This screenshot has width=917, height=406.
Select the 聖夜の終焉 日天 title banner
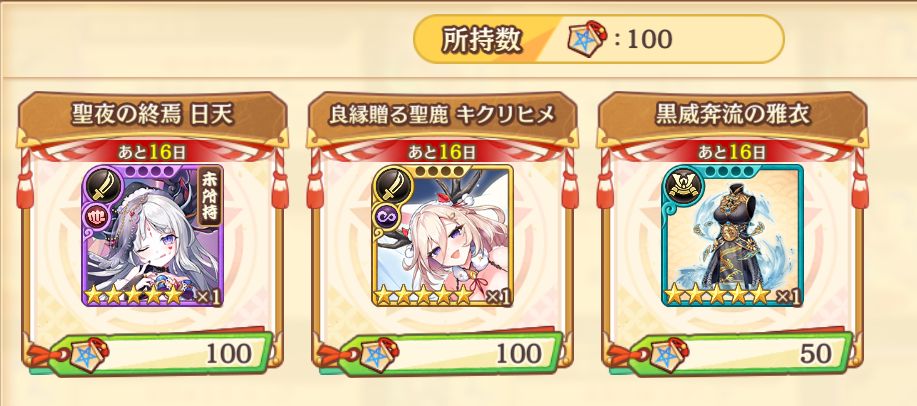(x=153, y=116)
